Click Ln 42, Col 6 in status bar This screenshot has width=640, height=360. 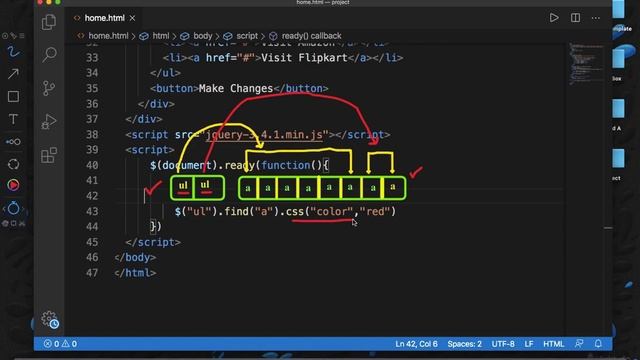click(x=416, y=344)
